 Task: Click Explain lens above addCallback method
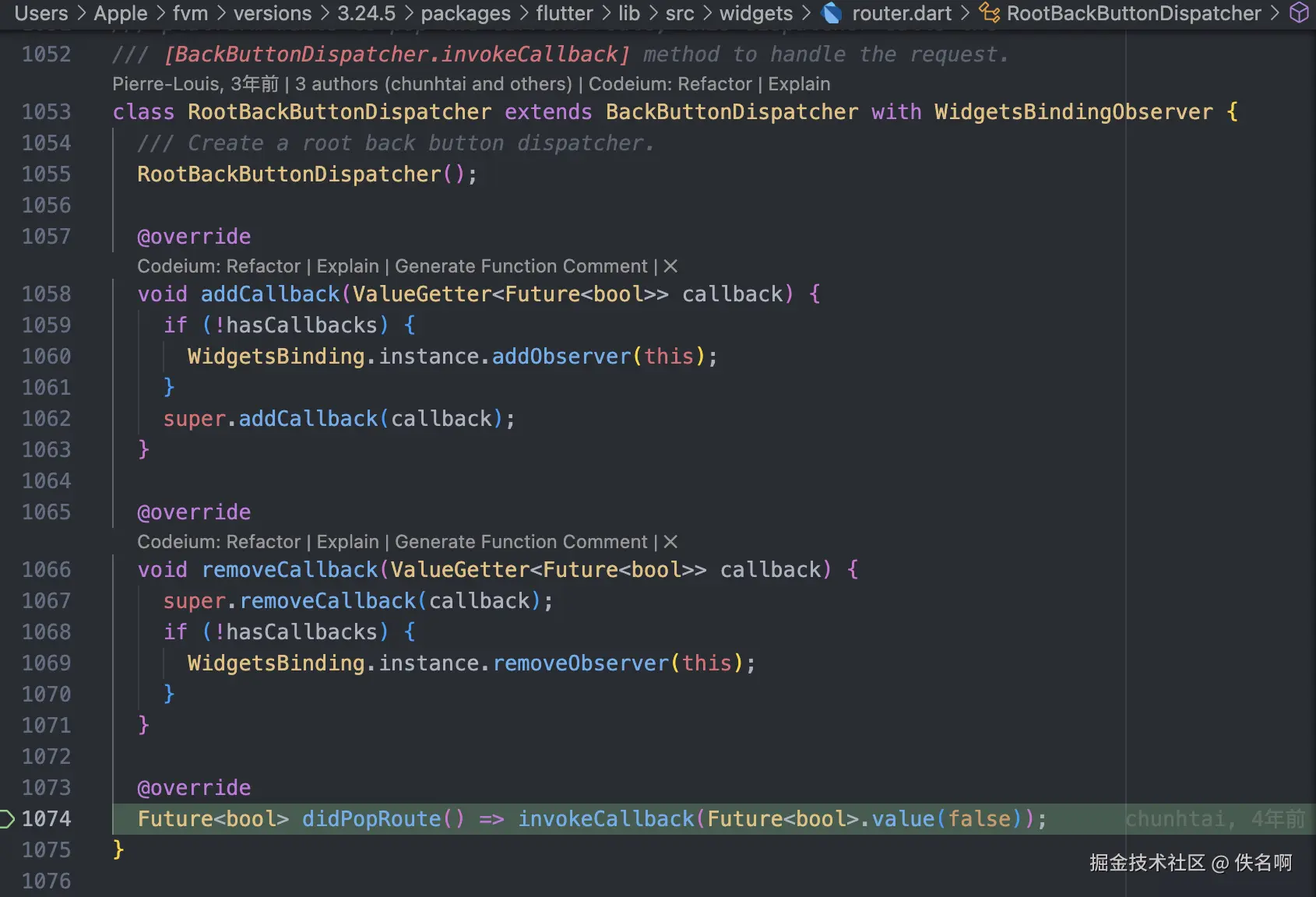[347, 266]
